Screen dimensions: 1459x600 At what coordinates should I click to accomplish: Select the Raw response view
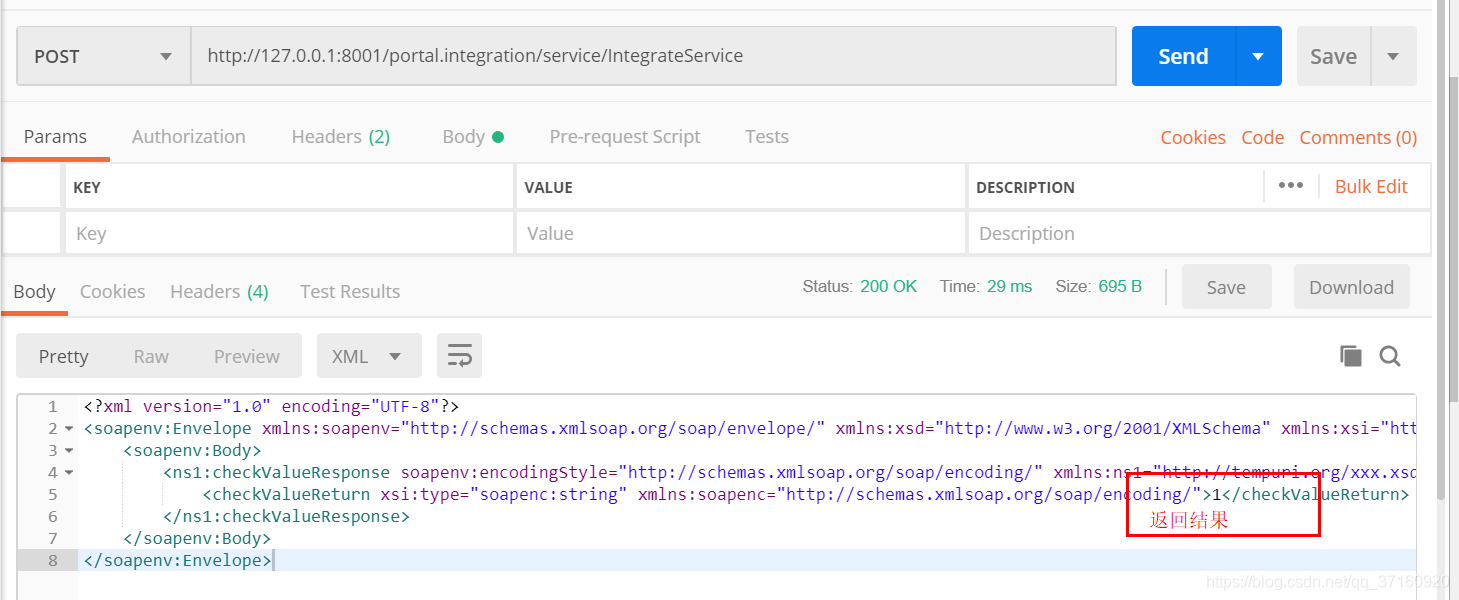pyautogui.click(x=150, y=355)
